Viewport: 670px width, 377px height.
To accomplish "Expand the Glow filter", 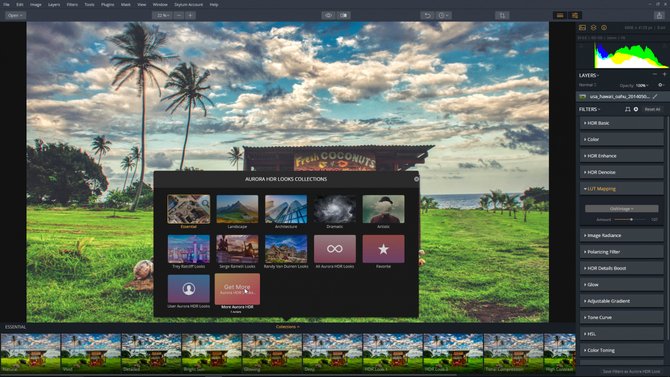I will point(621,285).
